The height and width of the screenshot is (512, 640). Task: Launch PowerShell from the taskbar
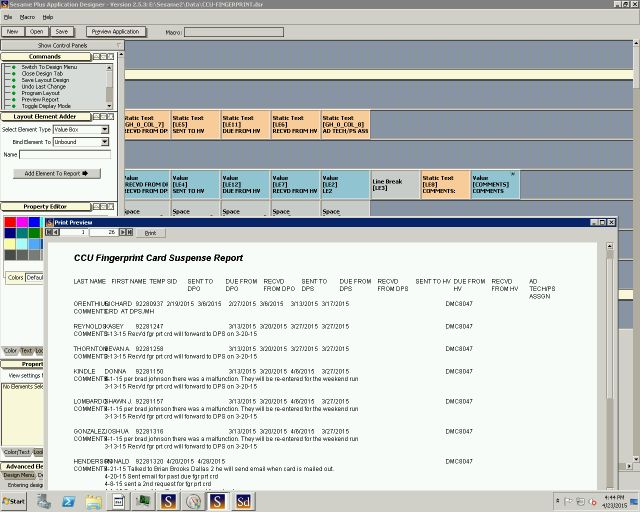coord(69,501)
